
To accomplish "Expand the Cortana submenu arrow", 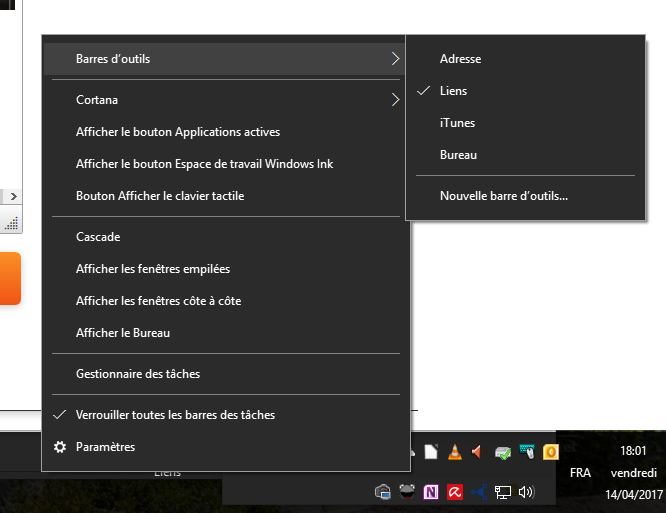I will 395,100.
